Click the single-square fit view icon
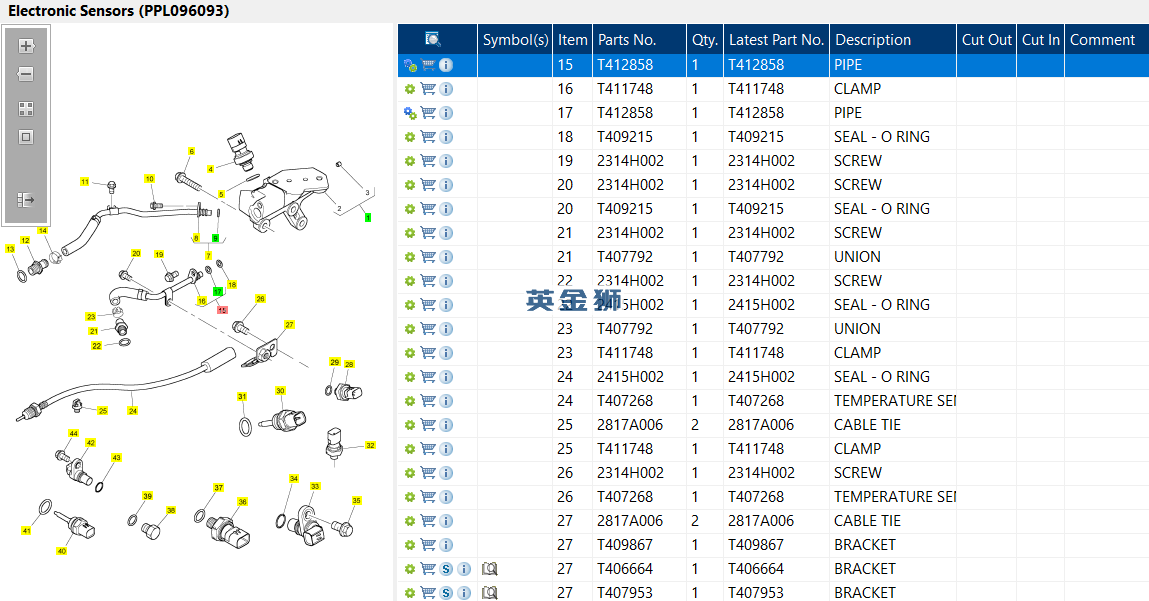 tap(26, 137)
